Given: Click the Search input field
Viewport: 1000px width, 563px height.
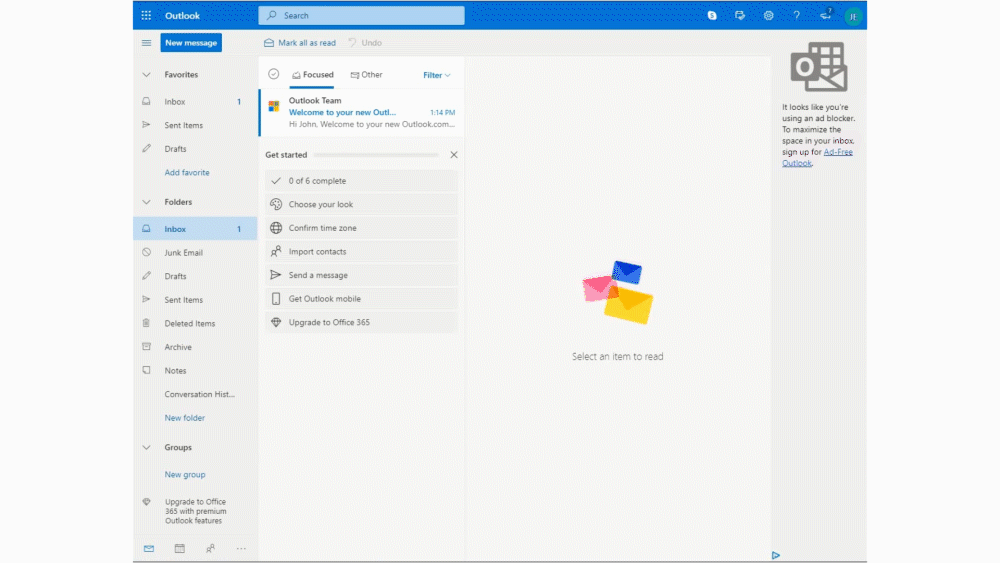Looking at the screenshot, I should click(x=362, y=15).
